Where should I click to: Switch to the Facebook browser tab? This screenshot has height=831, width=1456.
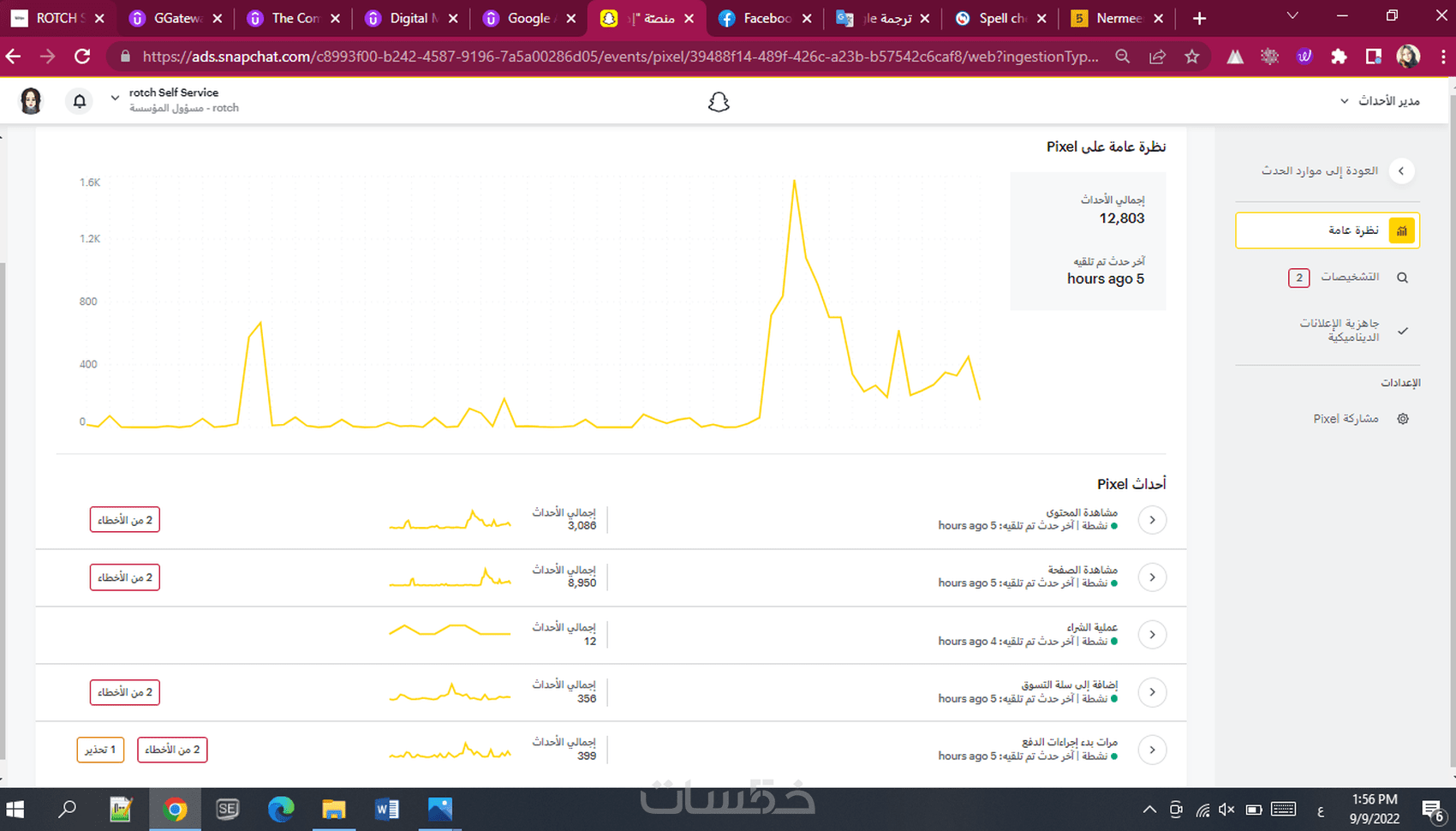click(x=766, y=18)
